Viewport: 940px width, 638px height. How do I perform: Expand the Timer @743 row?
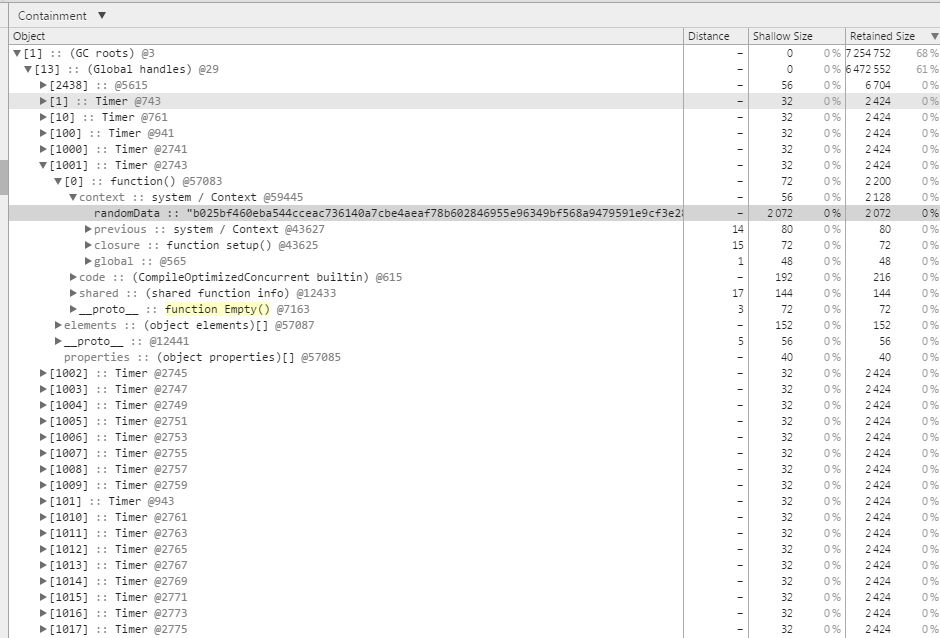pos(43,101)
